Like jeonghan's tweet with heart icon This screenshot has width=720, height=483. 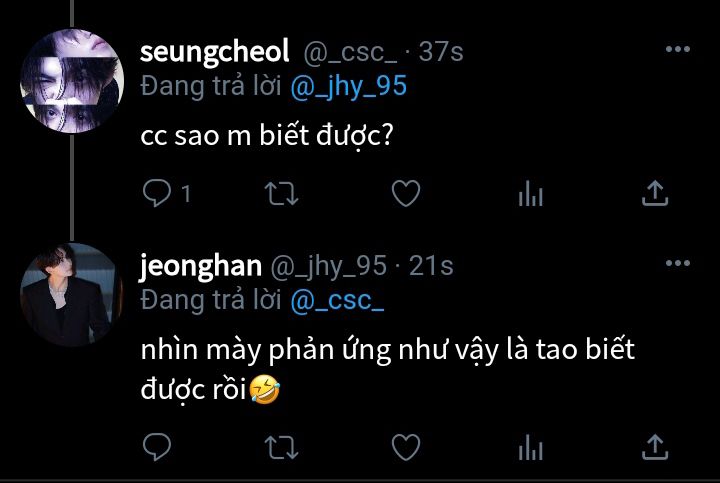pos(406,447)
